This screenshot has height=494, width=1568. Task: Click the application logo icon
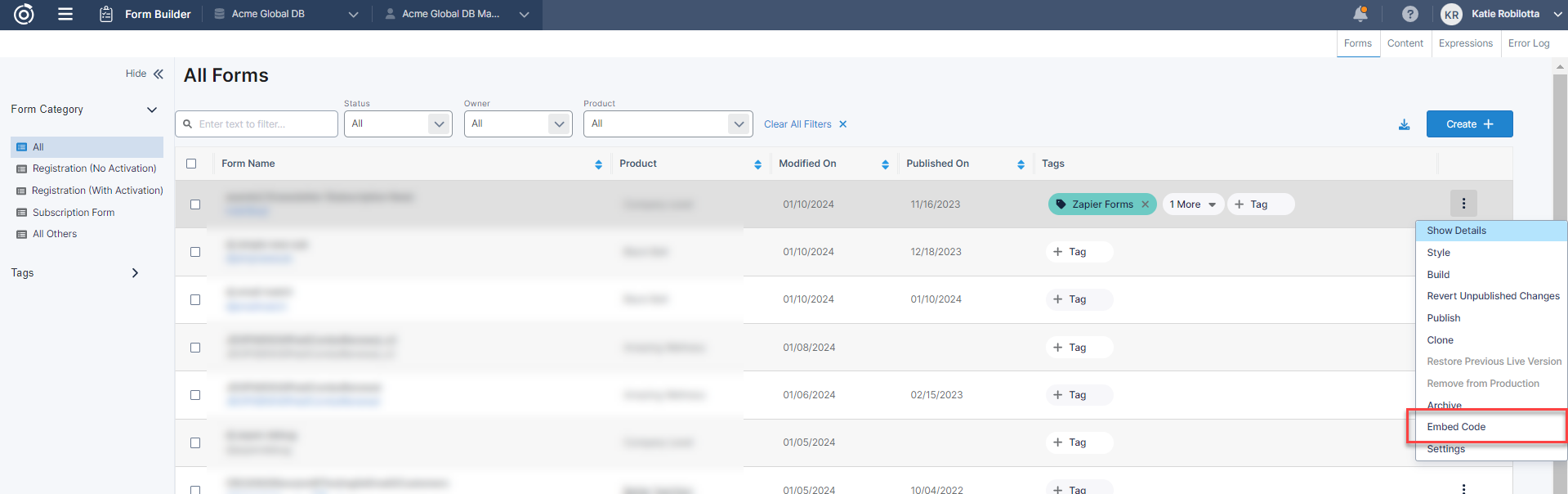(24, 14)
